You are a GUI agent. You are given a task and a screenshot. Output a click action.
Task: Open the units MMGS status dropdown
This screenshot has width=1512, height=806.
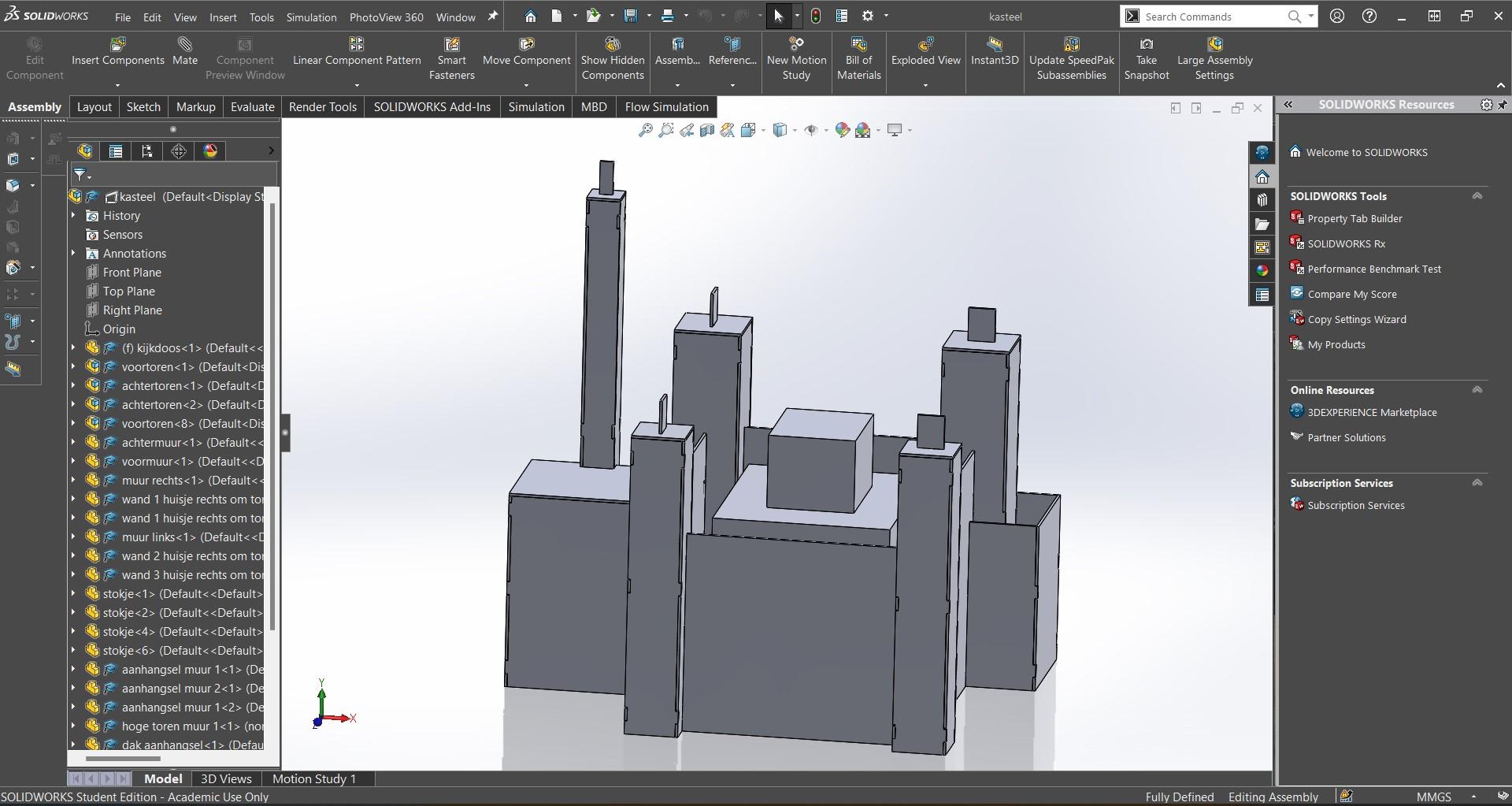click(1473, 797)
